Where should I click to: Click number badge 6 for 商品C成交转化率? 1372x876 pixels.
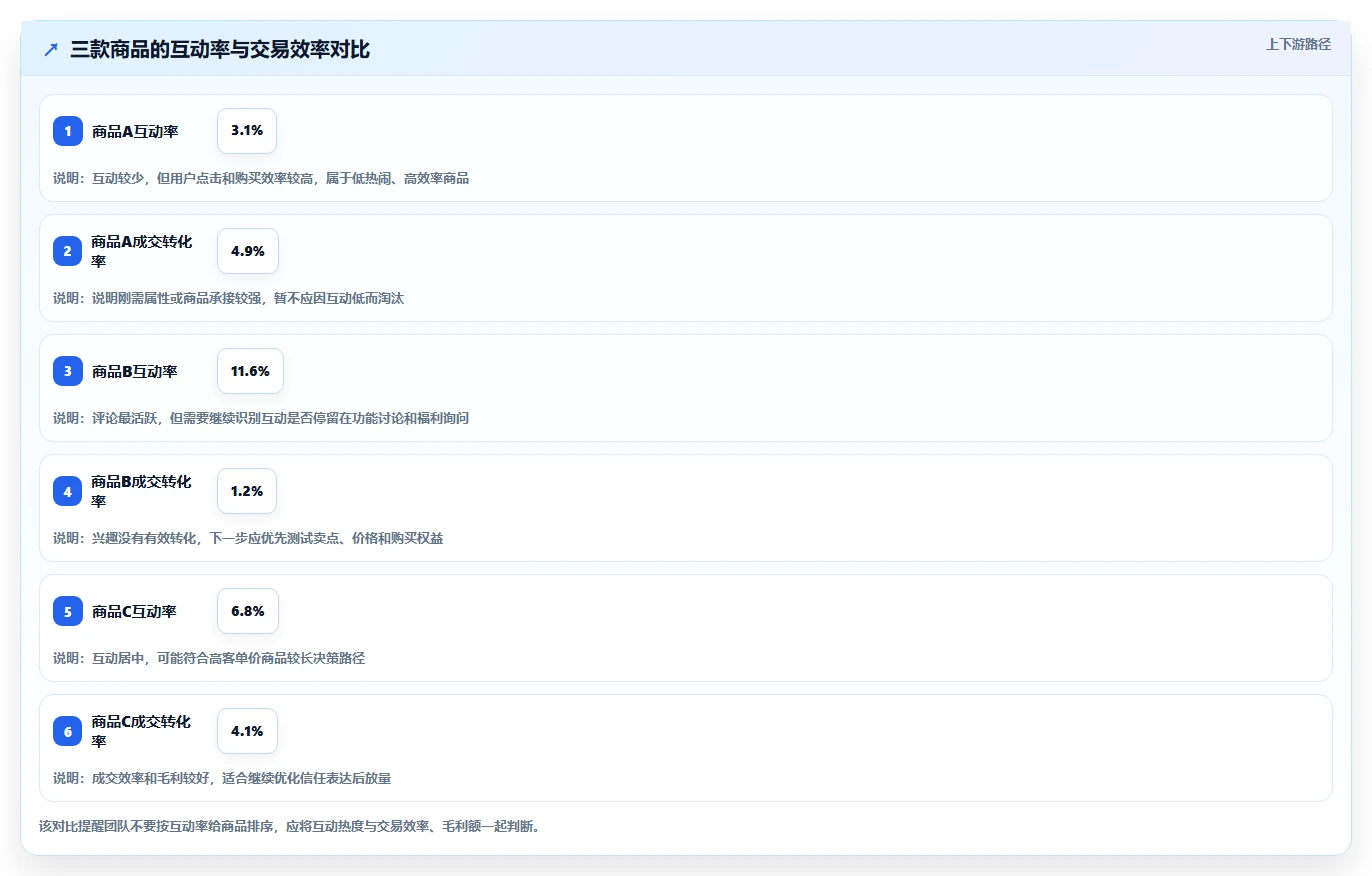68,731
